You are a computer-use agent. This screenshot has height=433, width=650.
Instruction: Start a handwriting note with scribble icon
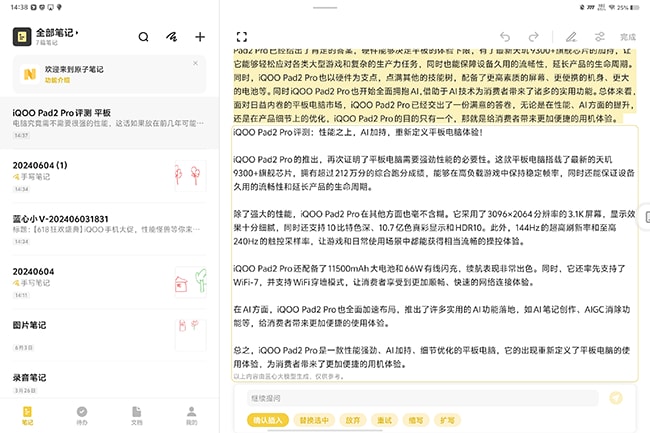point(172,37)
